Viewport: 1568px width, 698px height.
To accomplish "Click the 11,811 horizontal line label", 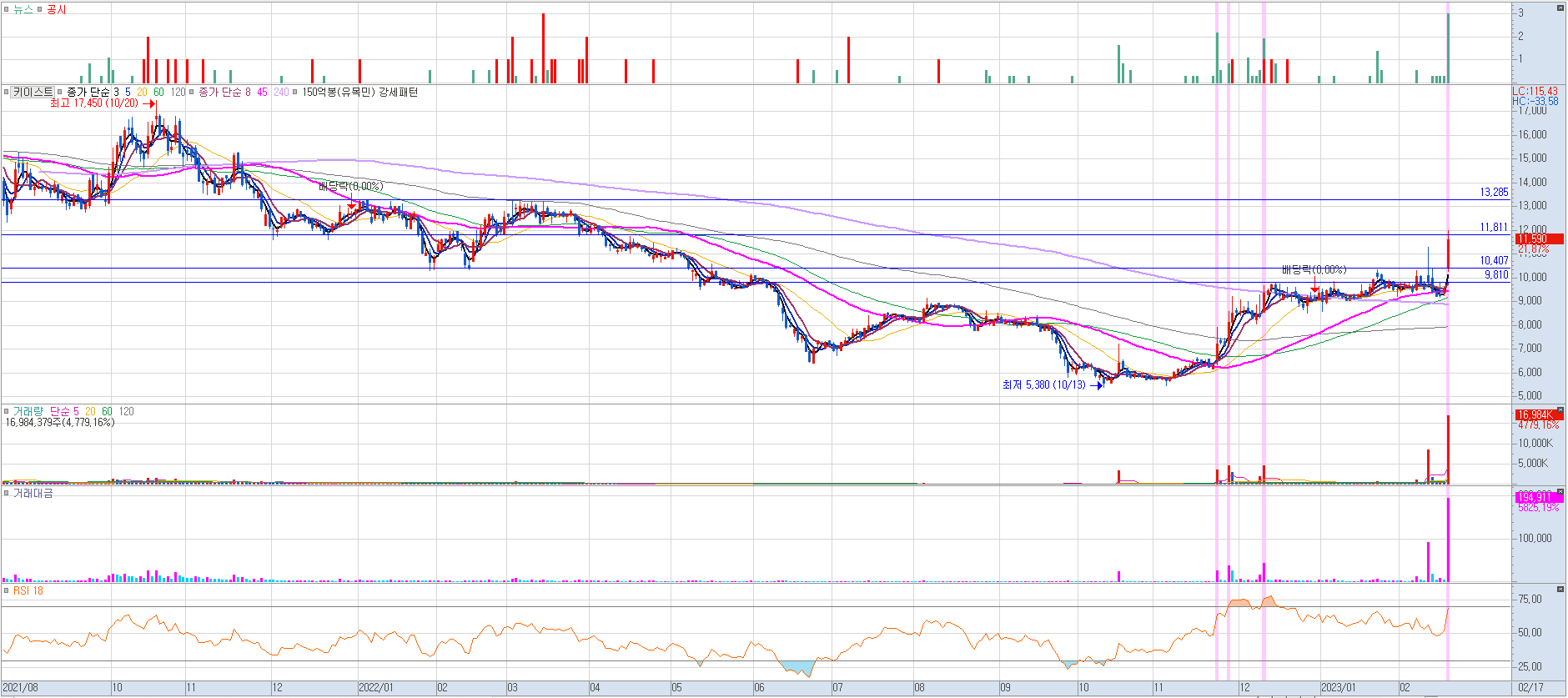I will click(x=1494, y=227).
